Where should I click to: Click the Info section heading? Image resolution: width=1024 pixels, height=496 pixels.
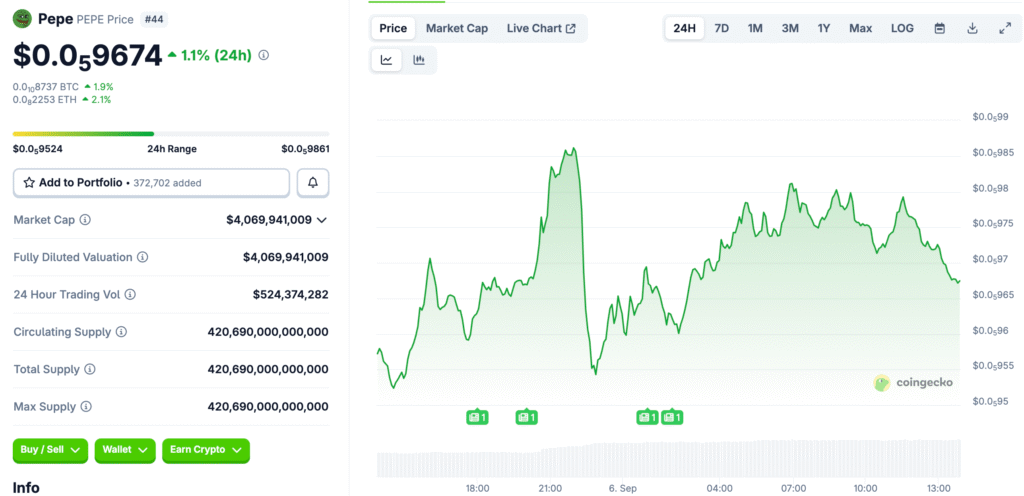point(26,488)
